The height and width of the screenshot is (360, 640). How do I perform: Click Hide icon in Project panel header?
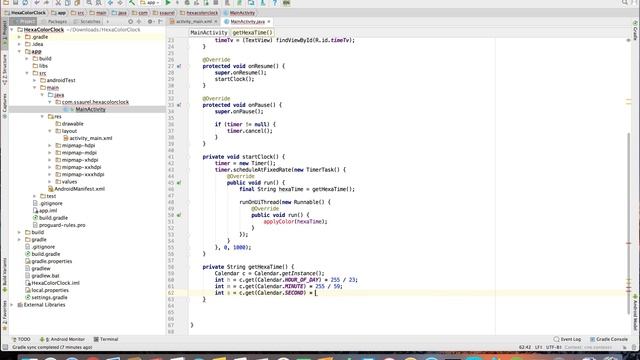coord(160,22)
